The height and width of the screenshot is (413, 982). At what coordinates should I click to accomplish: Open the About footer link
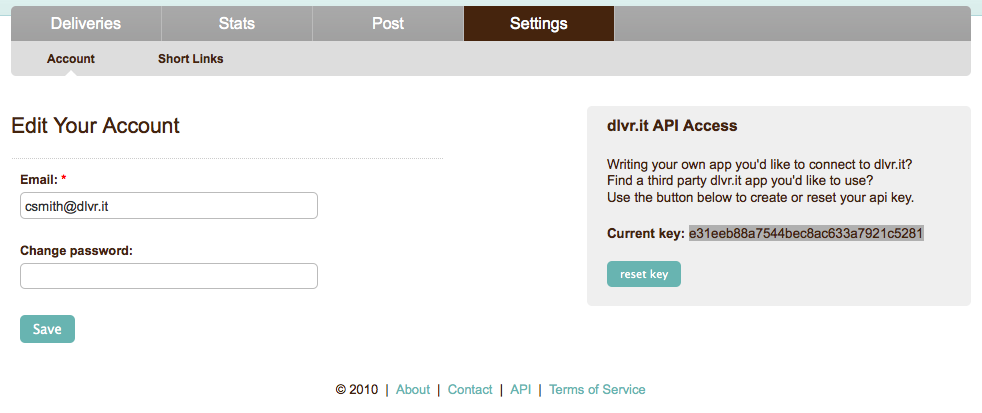(413, 390)
